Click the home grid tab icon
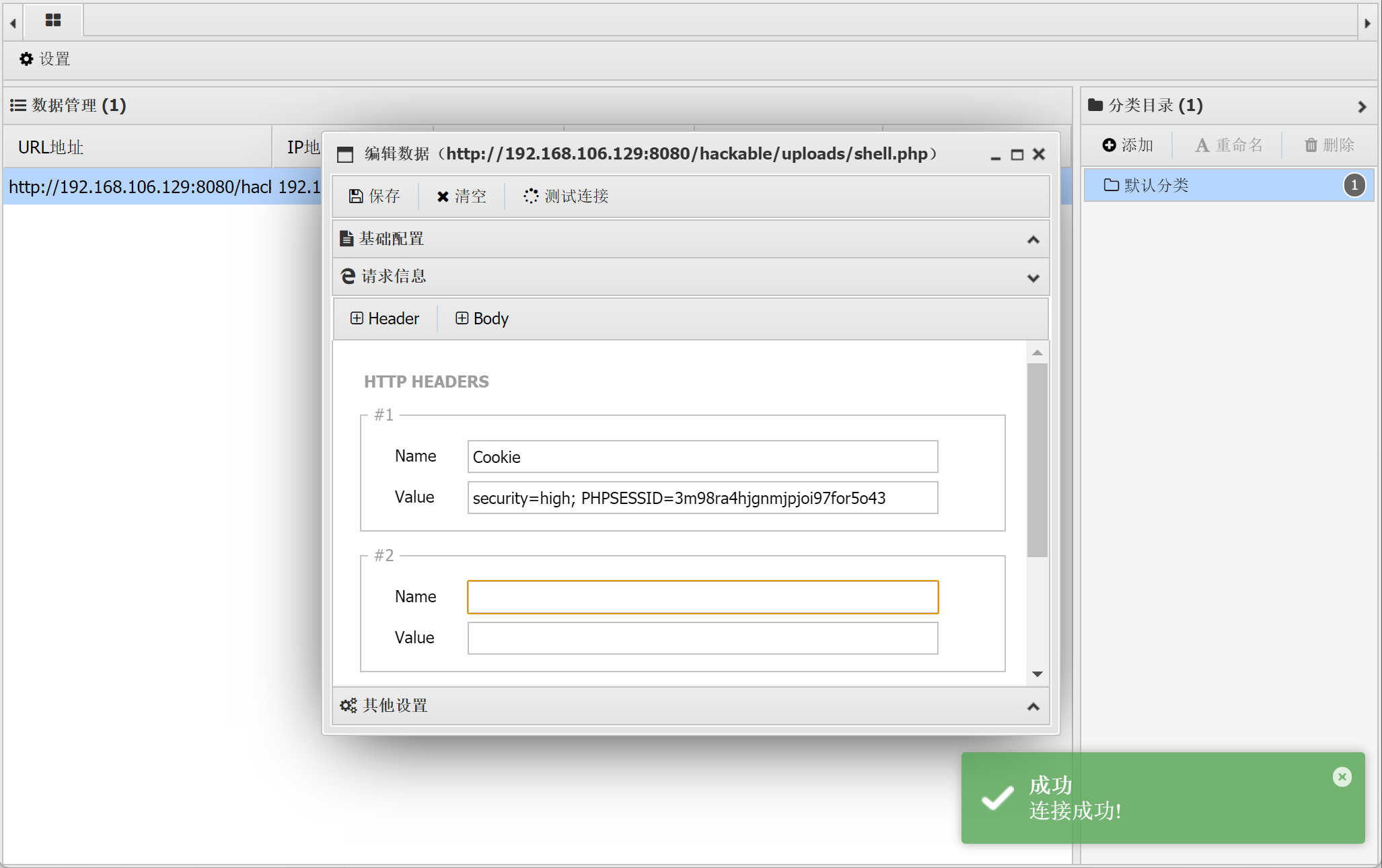The image size is (1382, 868). pyautogui.click(x=53, y=20)
